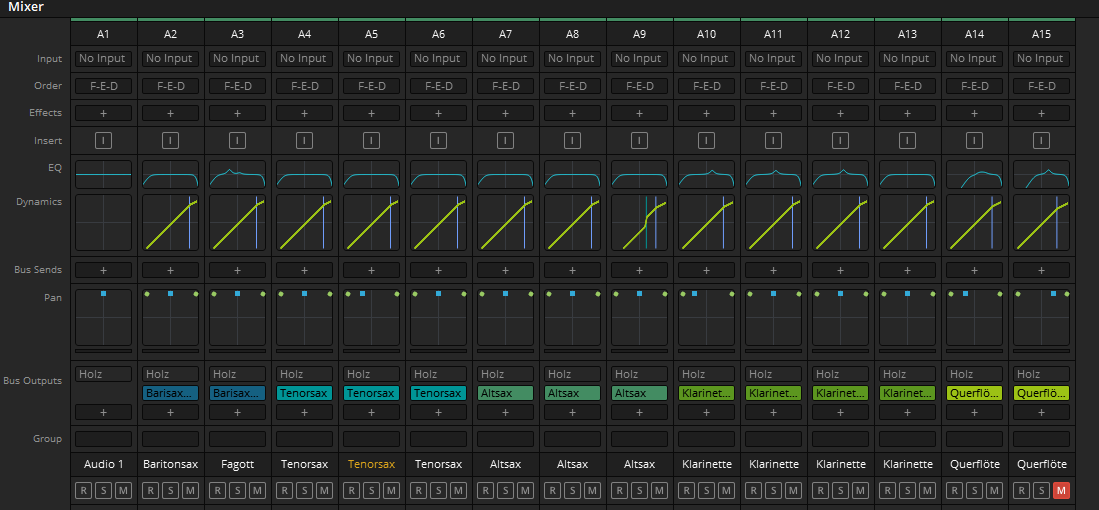Add a bus output on track A13

click(908, 412)
